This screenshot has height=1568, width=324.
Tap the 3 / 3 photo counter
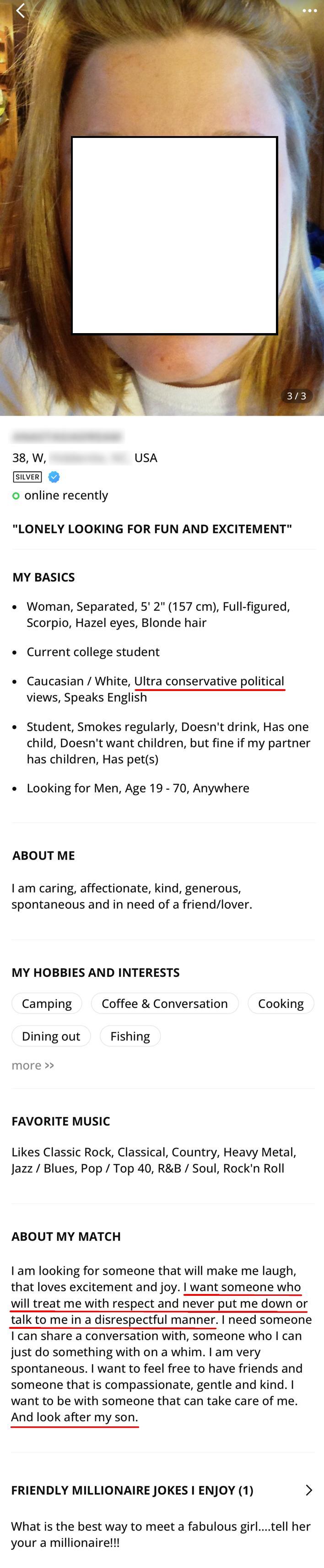[x=296, y=395]
